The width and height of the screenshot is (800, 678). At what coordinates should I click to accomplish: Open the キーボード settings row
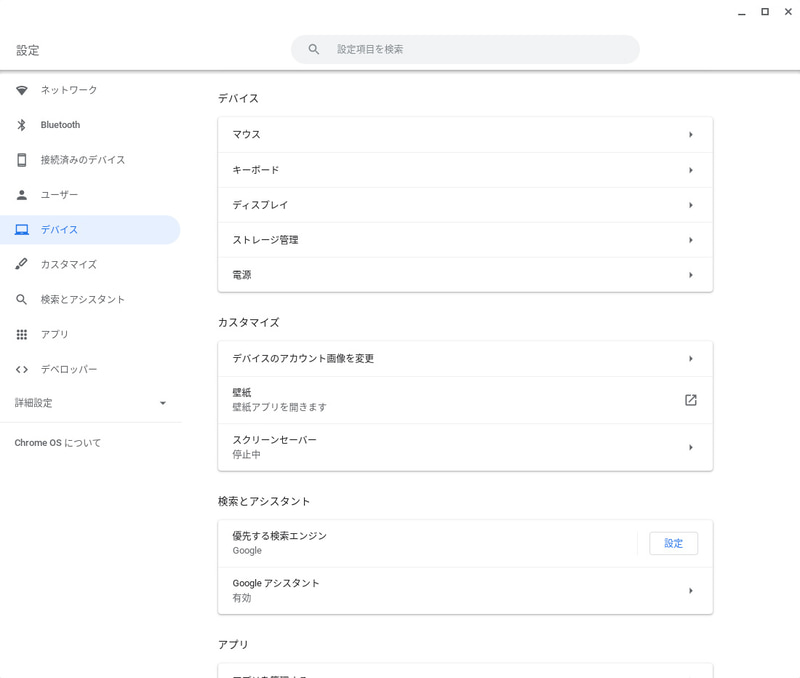464,170
